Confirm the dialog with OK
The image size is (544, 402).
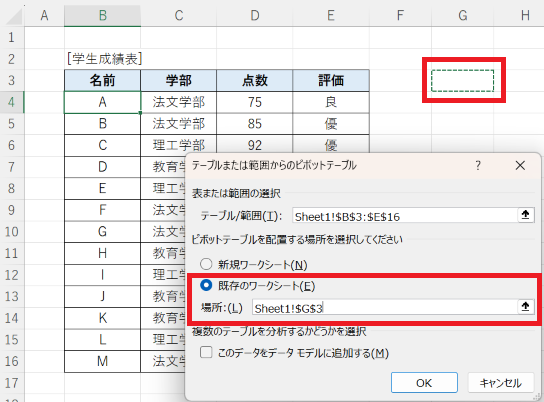(x=424, y=383)
